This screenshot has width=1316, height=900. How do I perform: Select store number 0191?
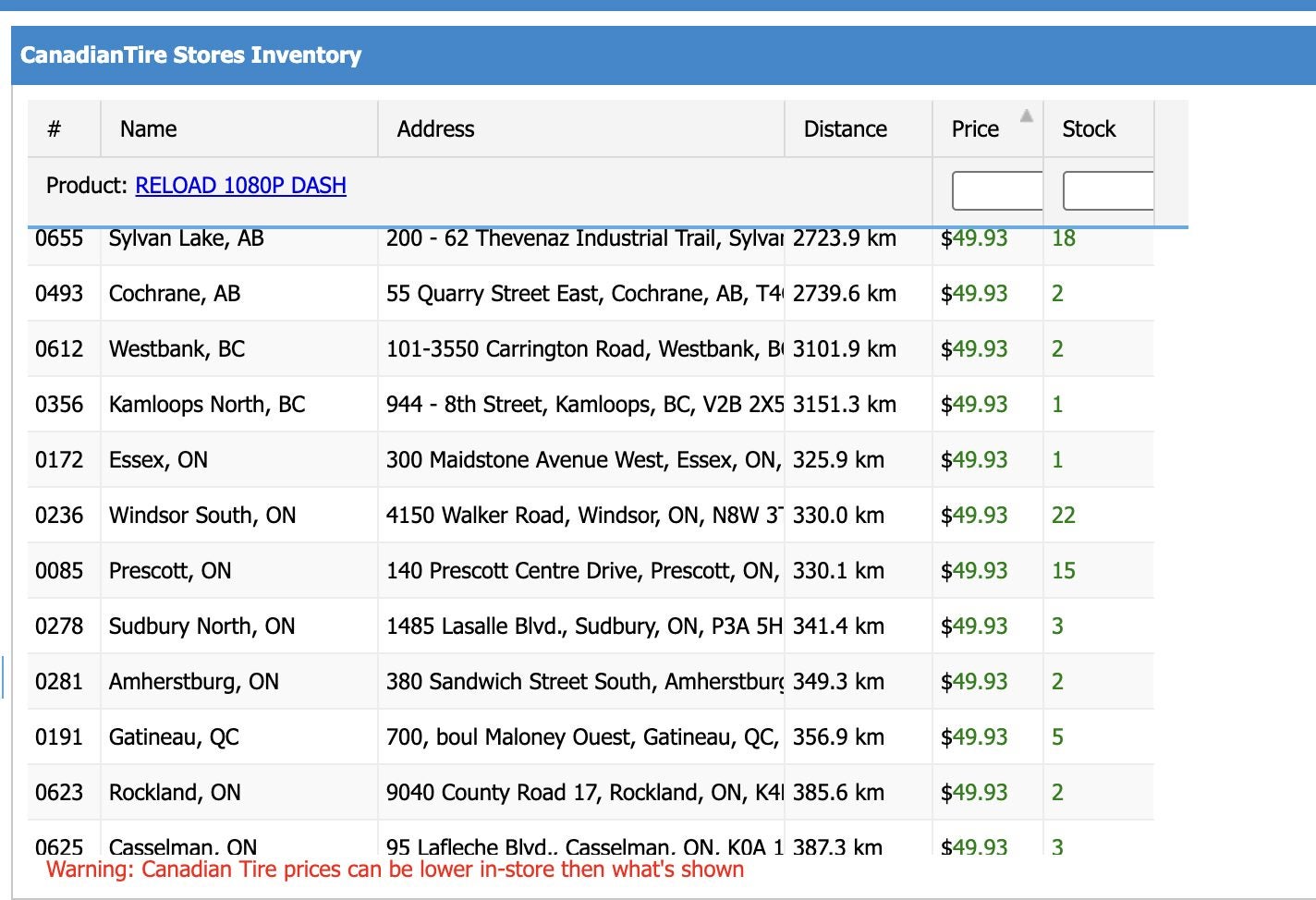click(59, 737)
